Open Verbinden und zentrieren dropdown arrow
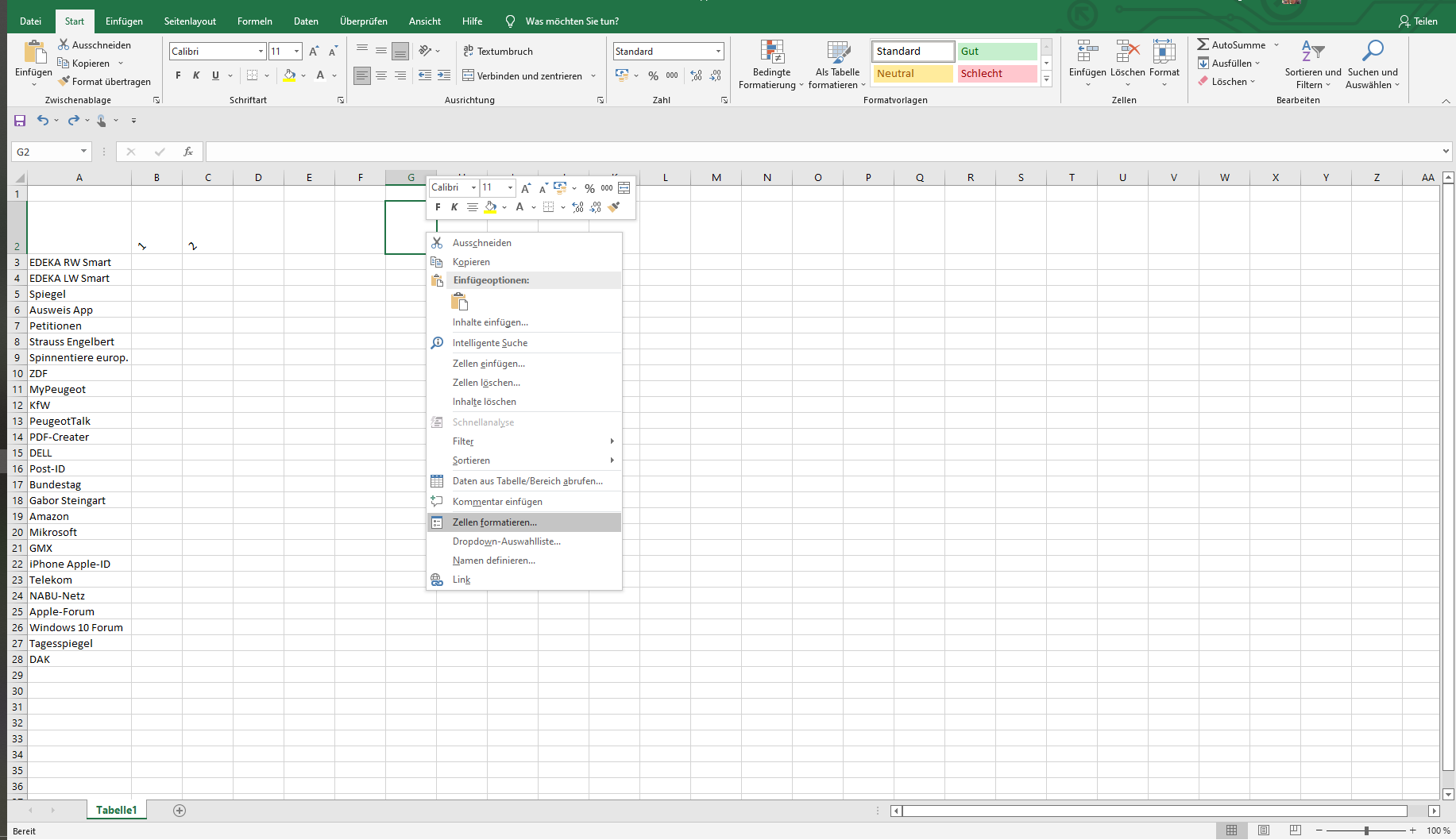This screenshot has height=840, width=1456. [x=593, y=76]
